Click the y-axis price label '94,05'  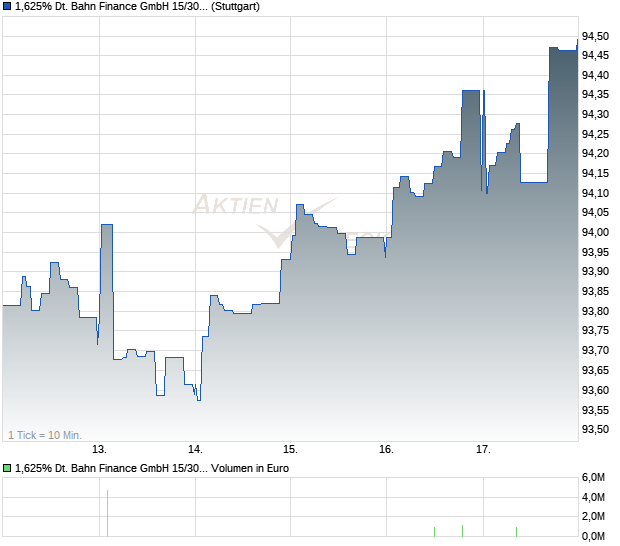click(x=595, y=213)
